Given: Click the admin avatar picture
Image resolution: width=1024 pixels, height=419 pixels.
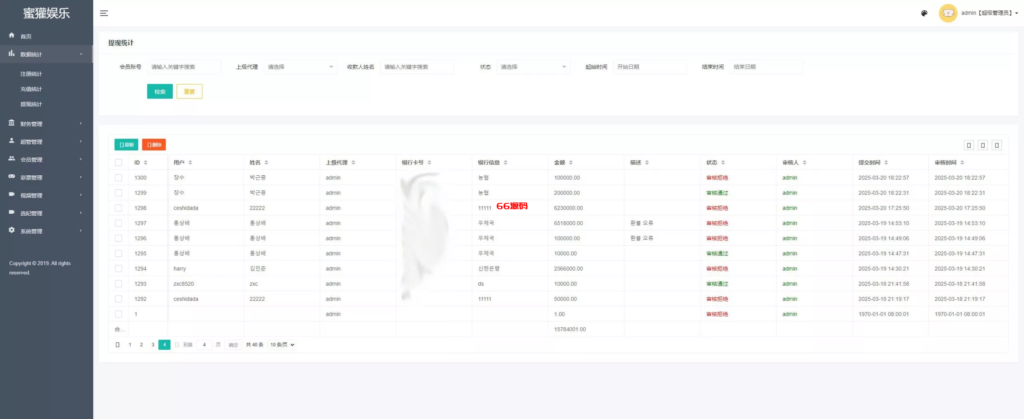Looking at the screenshot, I should [x=948, y=13].
